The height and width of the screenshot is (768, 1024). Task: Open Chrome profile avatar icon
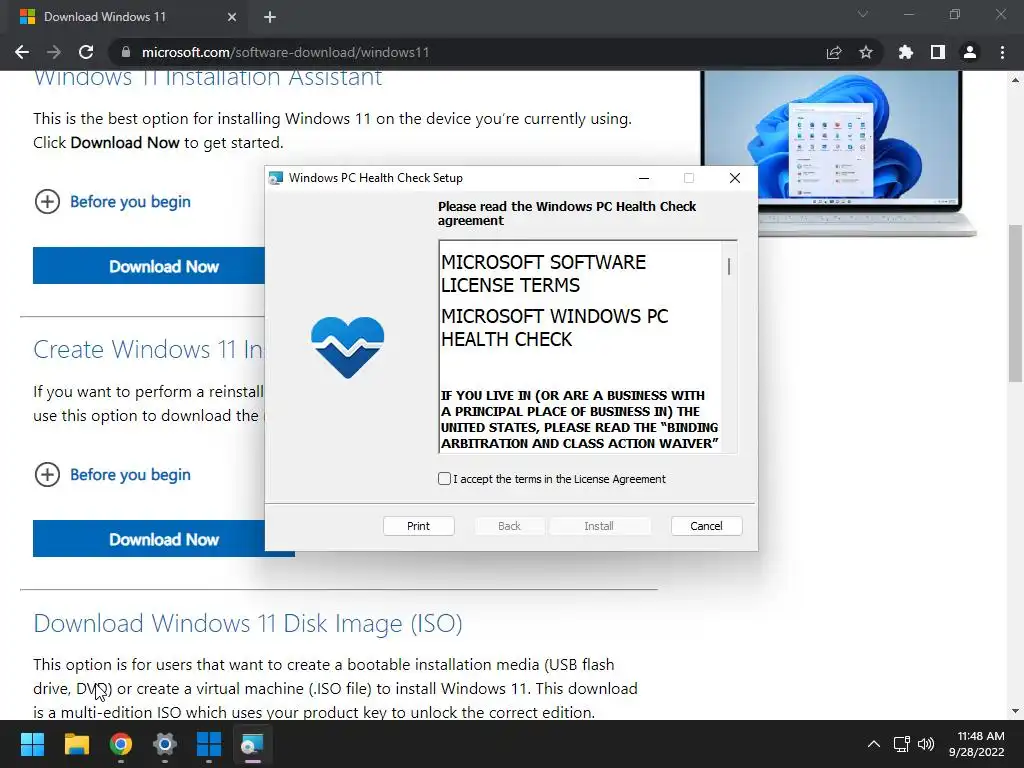point(970,52)
